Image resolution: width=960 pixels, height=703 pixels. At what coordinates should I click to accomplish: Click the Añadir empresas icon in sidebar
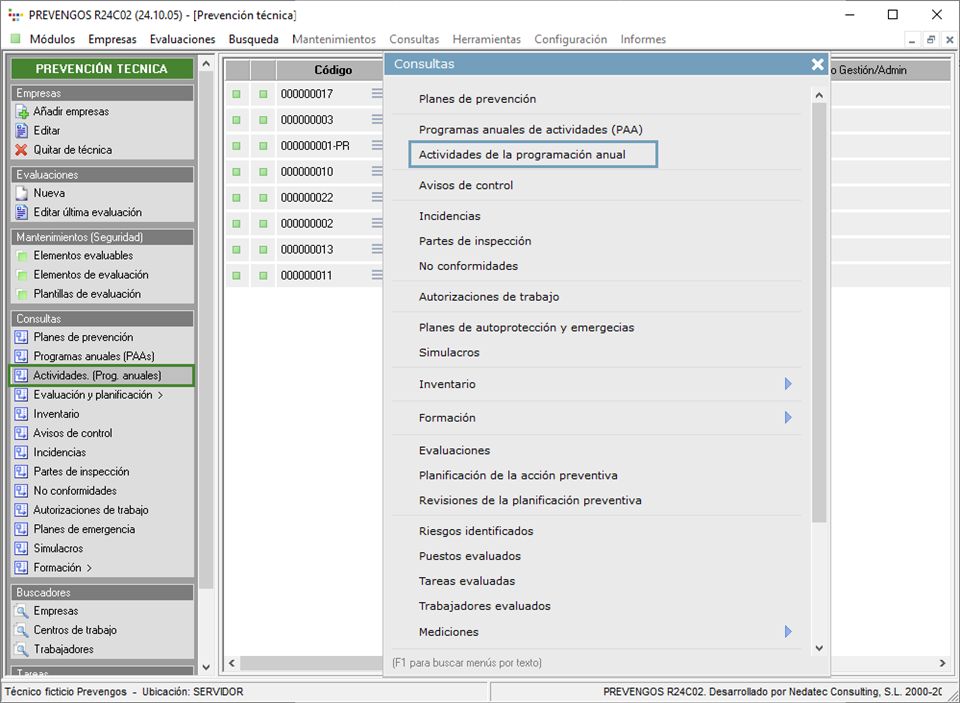(x=23, y=112)
